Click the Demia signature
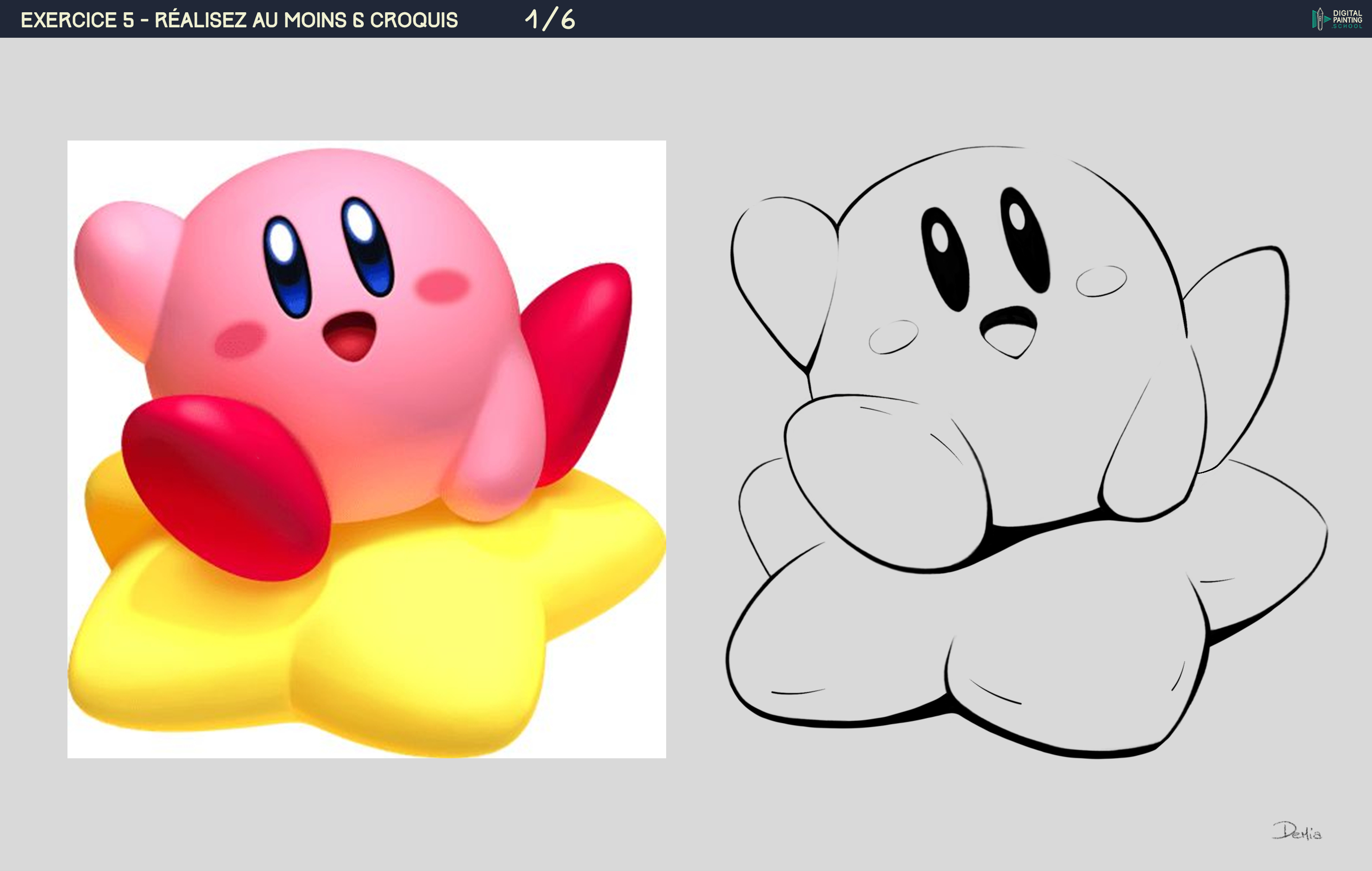This screenshot has height=871, width=1372. (1297, 832)
